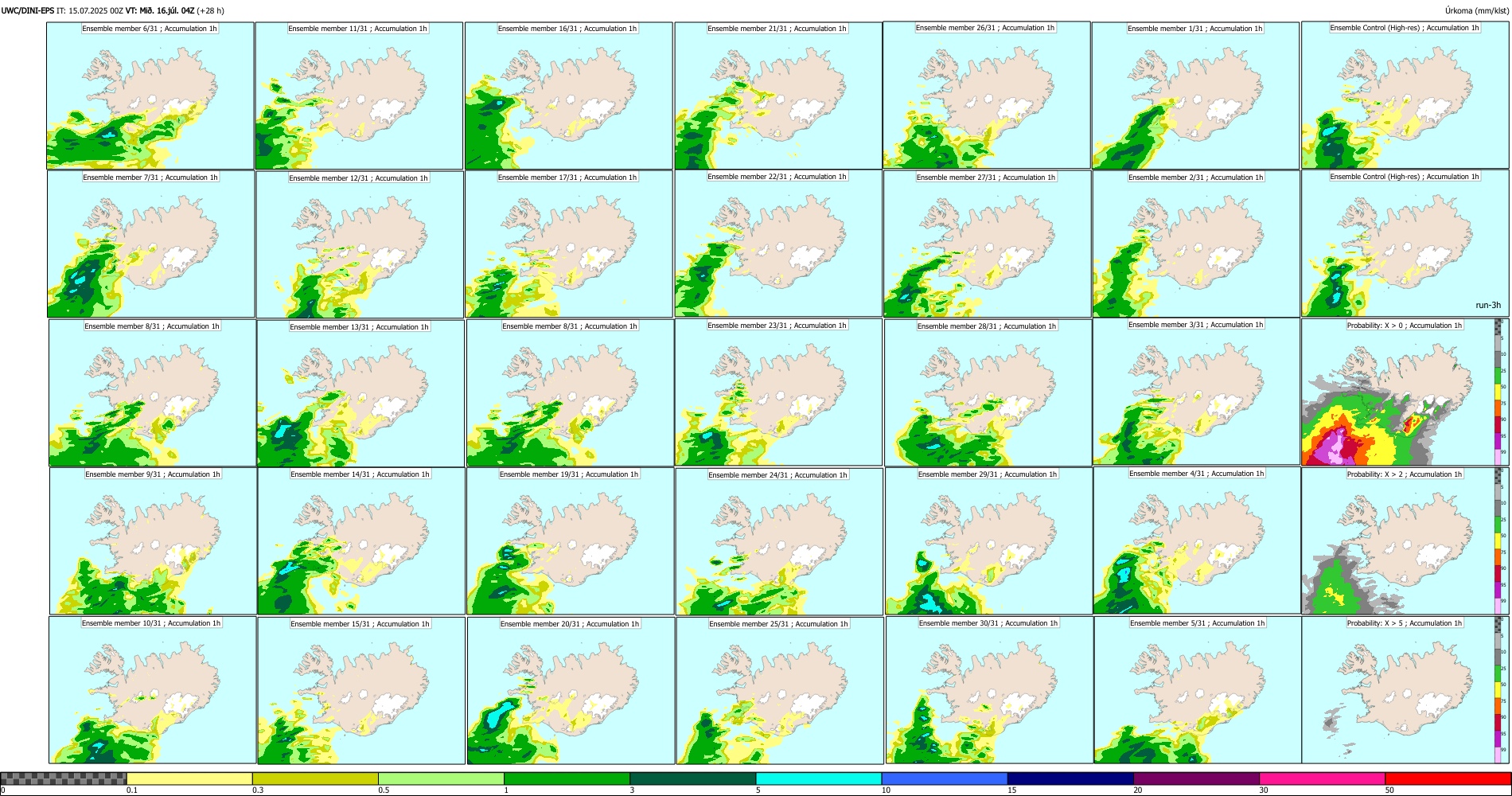1512x796 pixels.
Task: Click the blue 10–15 legend swatch
Action: (945, 778)
